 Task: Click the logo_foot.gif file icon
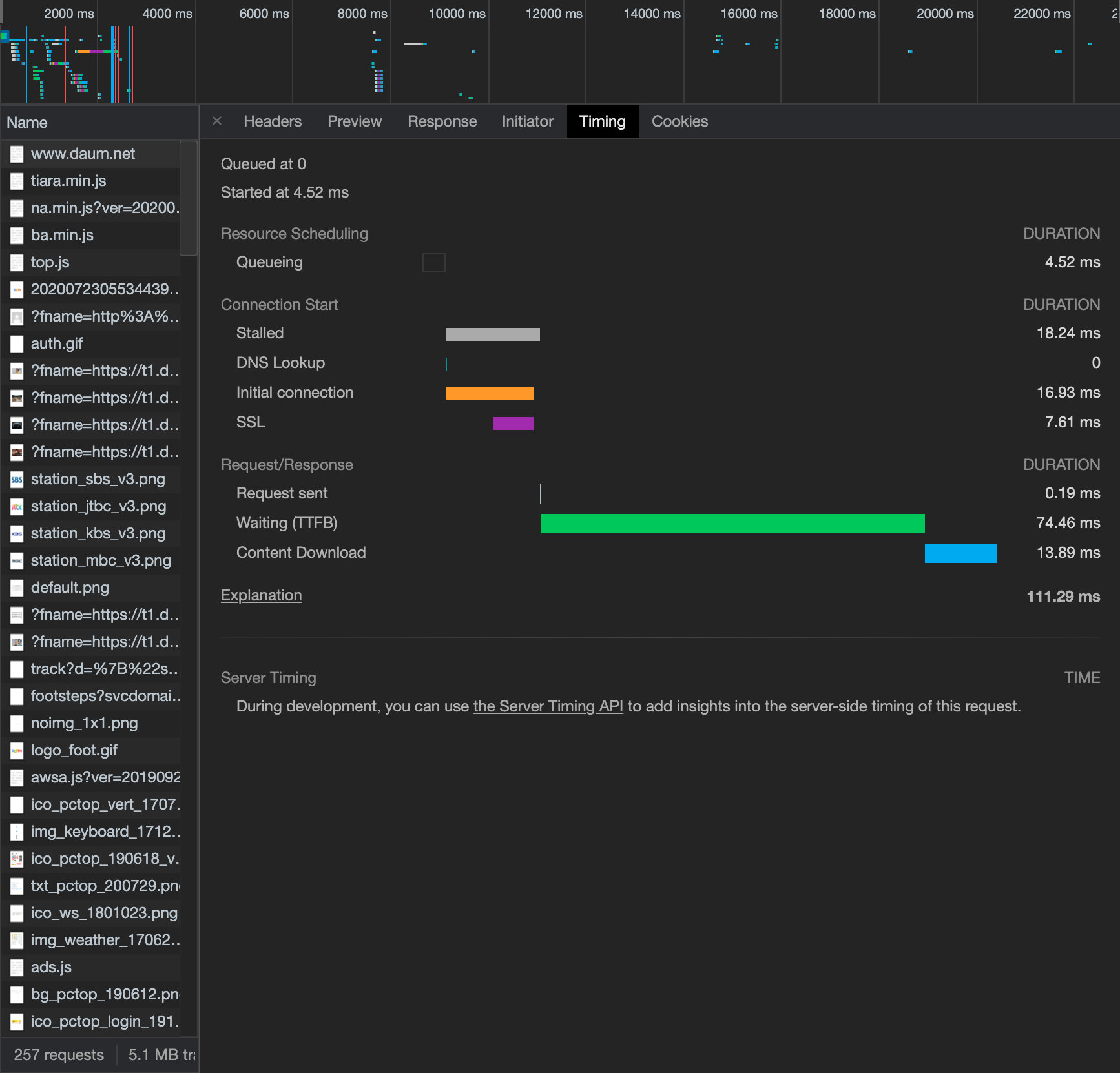pos(17,751)
